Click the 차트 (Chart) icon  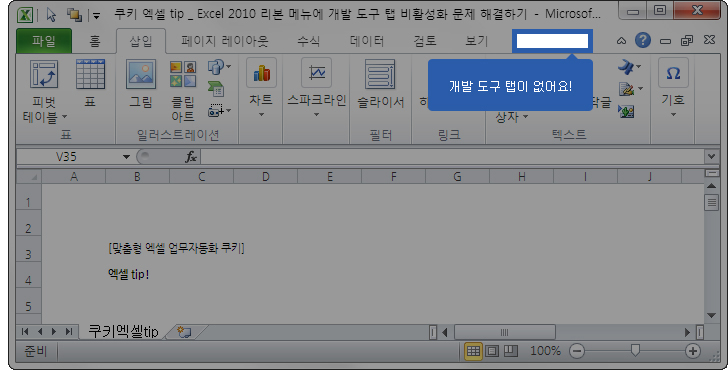(261, 73)
